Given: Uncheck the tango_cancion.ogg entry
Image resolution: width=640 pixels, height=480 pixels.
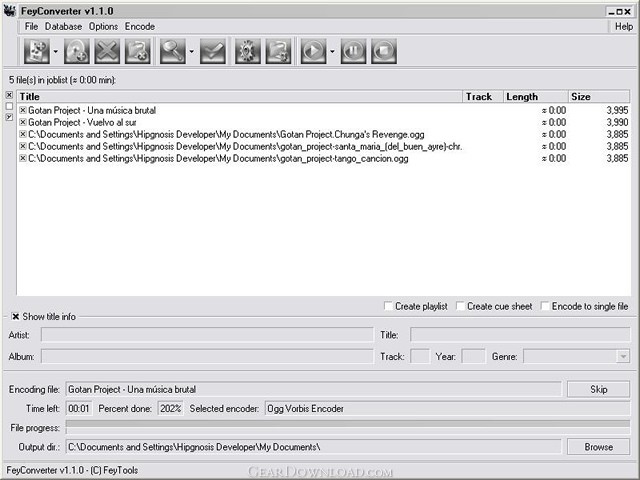Looking at the screenshot, I should coord(23,158).
